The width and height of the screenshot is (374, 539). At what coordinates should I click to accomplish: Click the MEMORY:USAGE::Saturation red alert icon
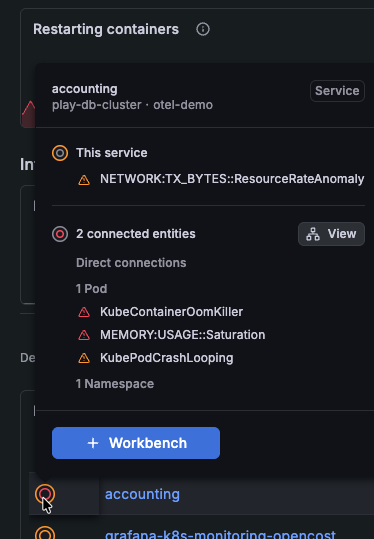[84, 335]
